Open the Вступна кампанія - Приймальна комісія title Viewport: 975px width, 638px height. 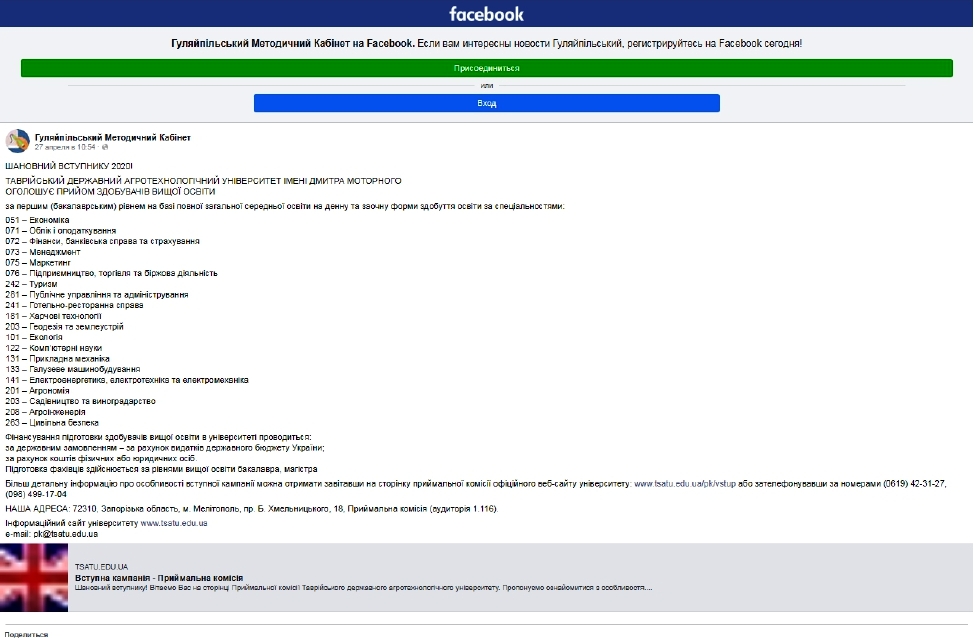coord(159,578)
